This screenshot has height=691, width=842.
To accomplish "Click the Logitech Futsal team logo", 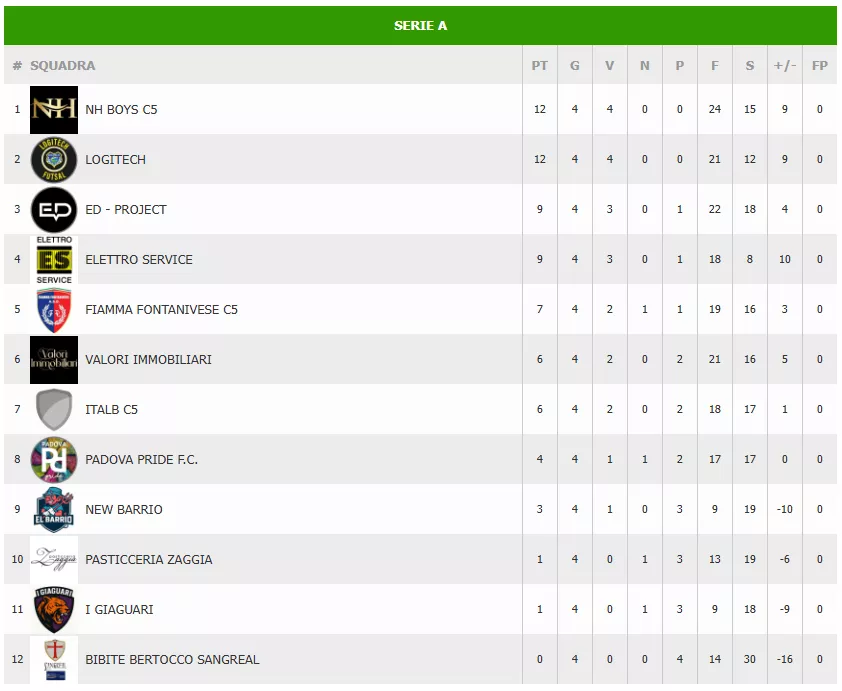I will click(54, 159).
